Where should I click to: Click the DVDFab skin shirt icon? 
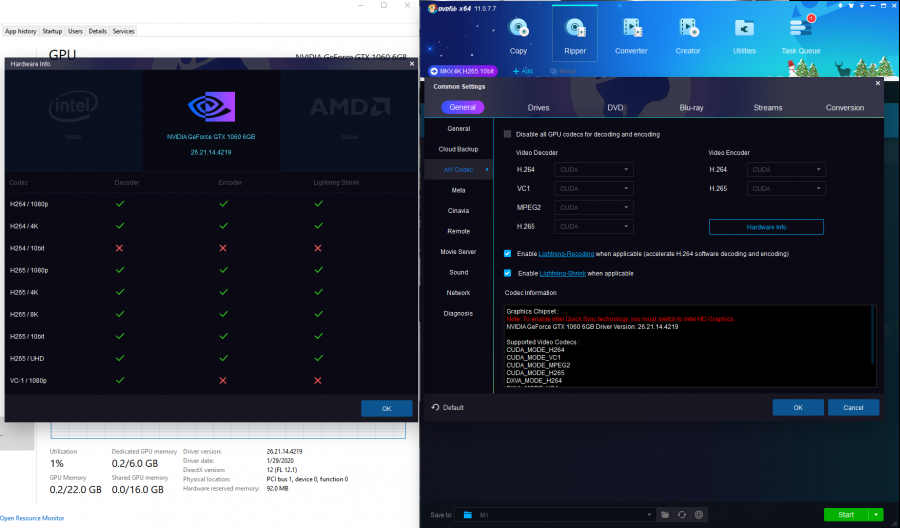(851, 6)
